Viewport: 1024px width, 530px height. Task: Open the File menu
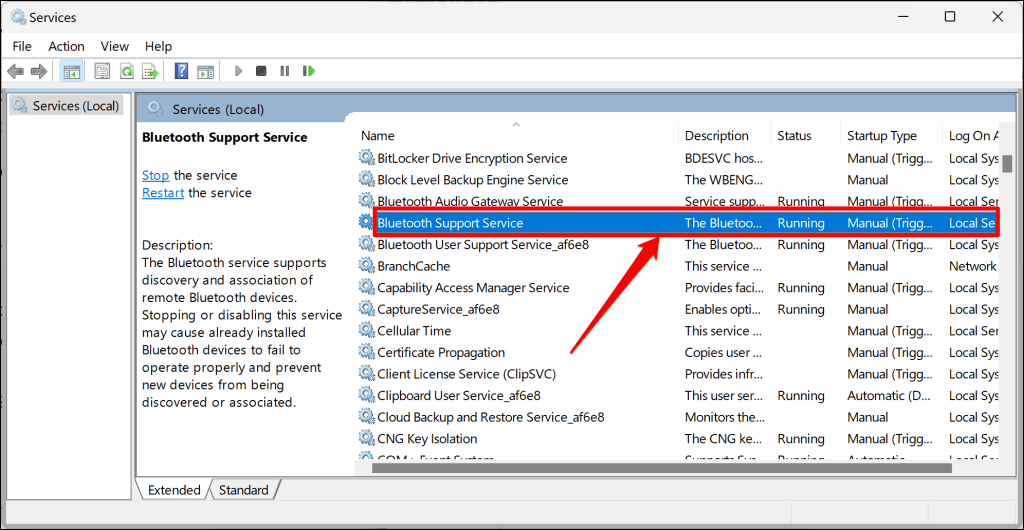coord(22,46)
